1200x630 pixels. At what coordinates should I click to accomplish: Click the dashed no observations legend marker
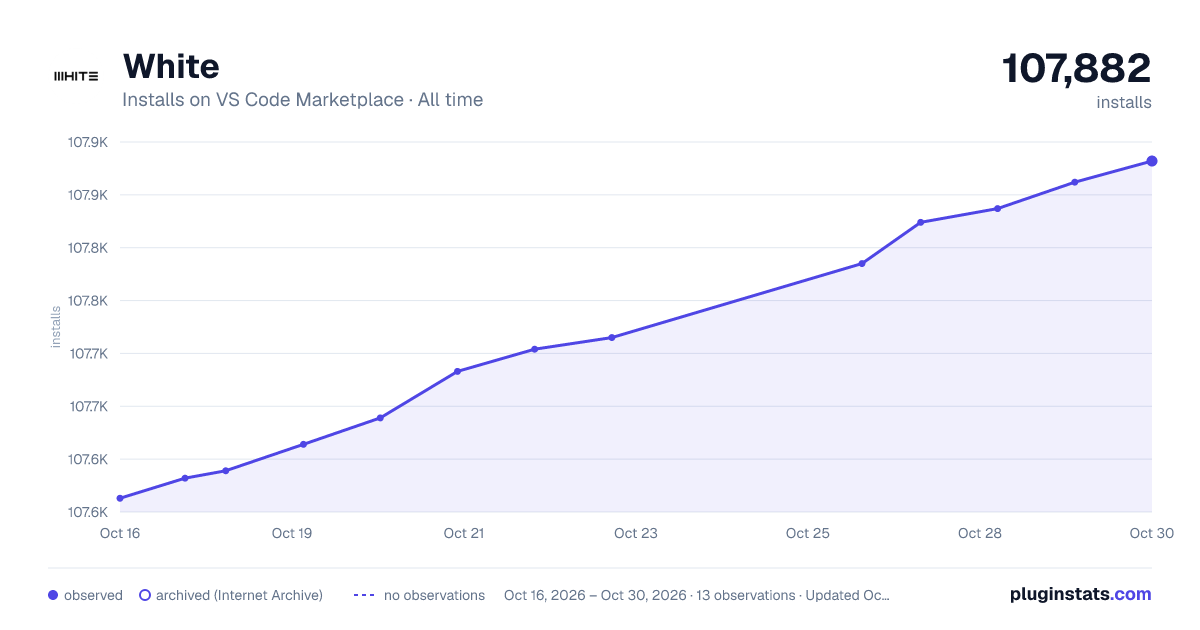[x=364, y=595]
